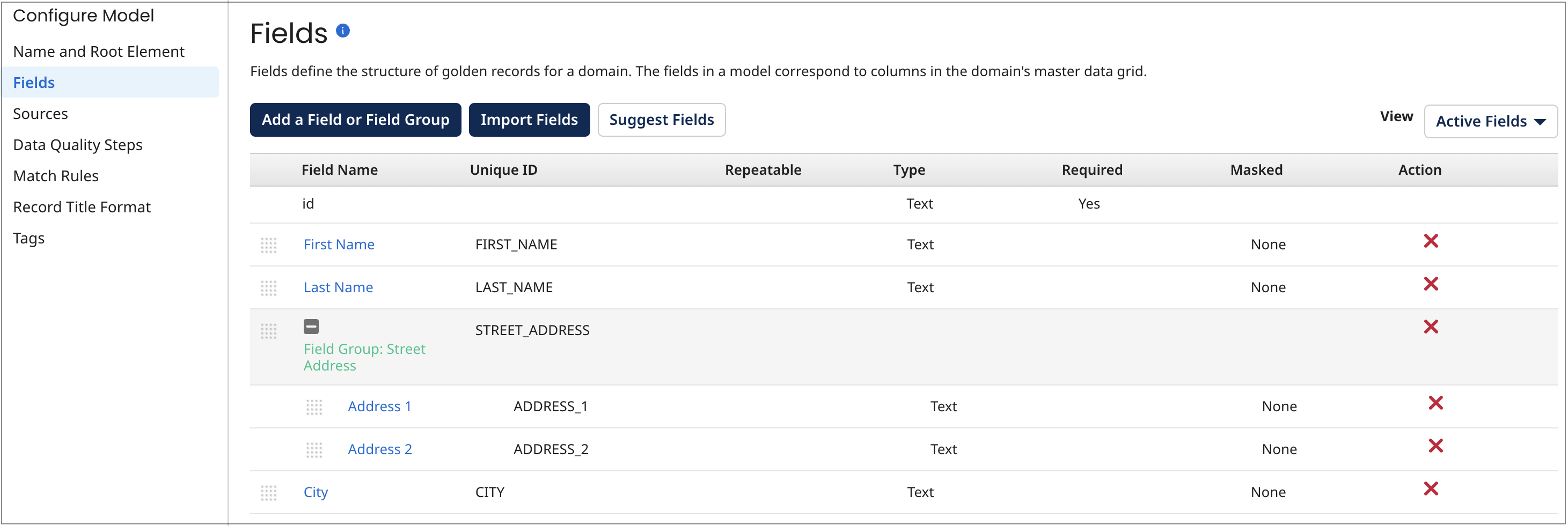Delete the Last Name field with red X
This screenshot has height=526, width=1568.
click(x=1432, y=284)
